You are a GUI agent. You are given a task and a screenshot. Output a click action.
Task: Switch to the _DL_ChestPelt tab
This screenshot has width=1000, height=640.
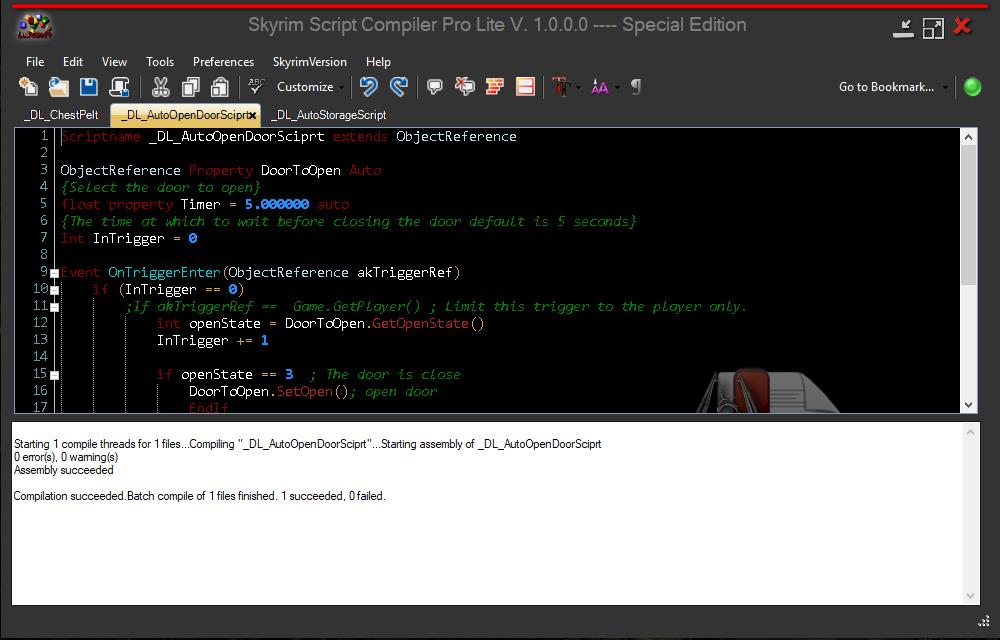pyautogui.click(x=61, y=115)
